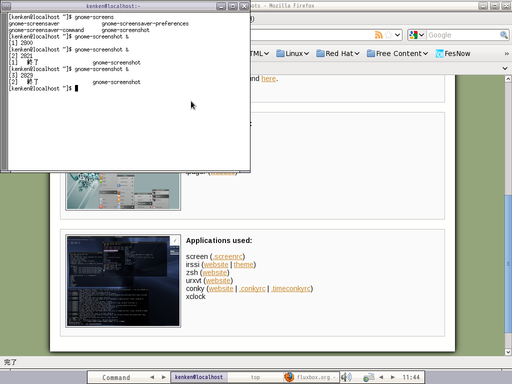Open the tab list dropdown arrow
The image size is (512, 384).
tap(505, 68)
